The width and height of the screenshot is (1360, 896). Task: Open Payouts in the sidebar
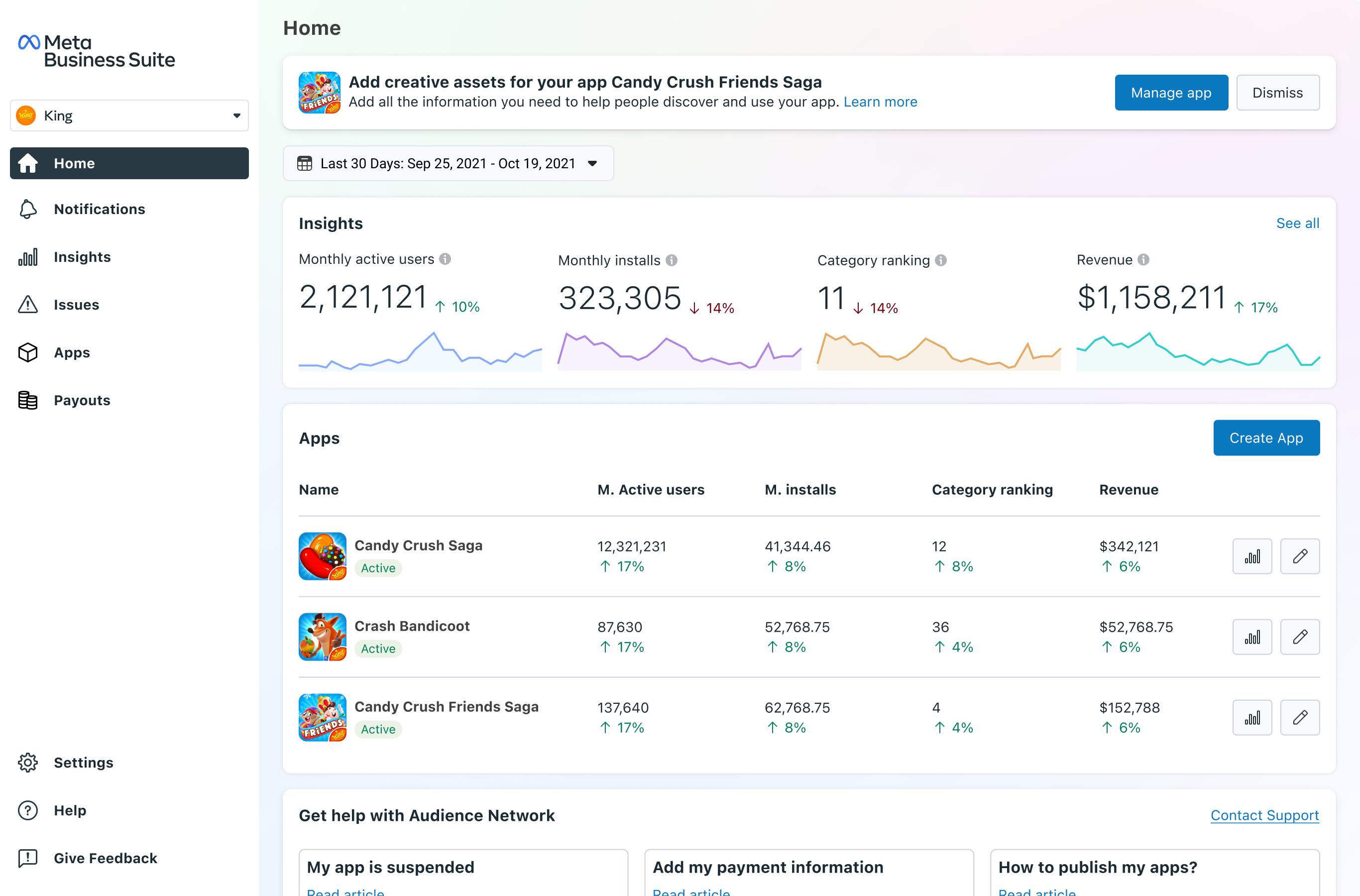tap(129, 401)
